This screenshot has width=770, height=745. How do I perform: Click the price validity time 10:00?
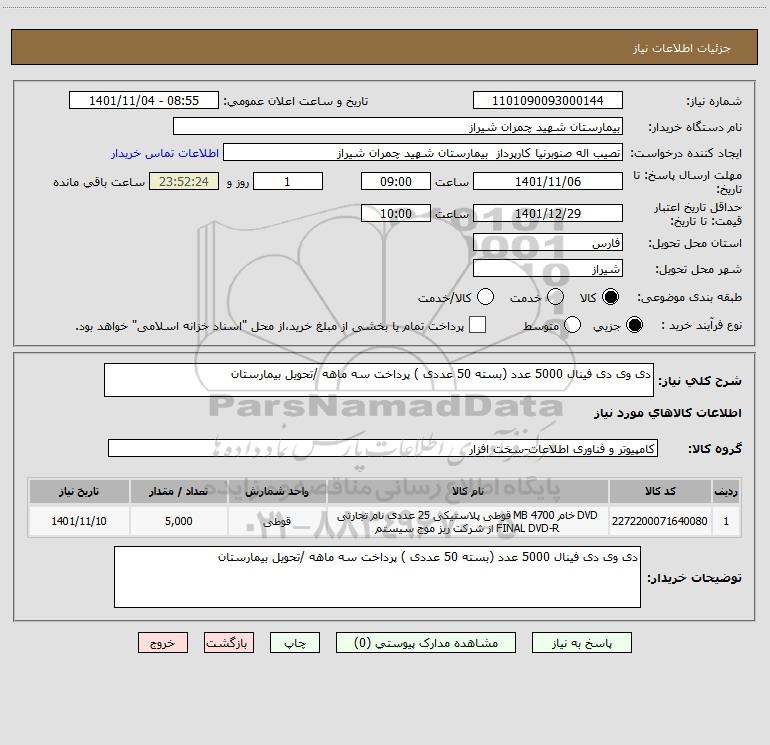pos(396,213)
